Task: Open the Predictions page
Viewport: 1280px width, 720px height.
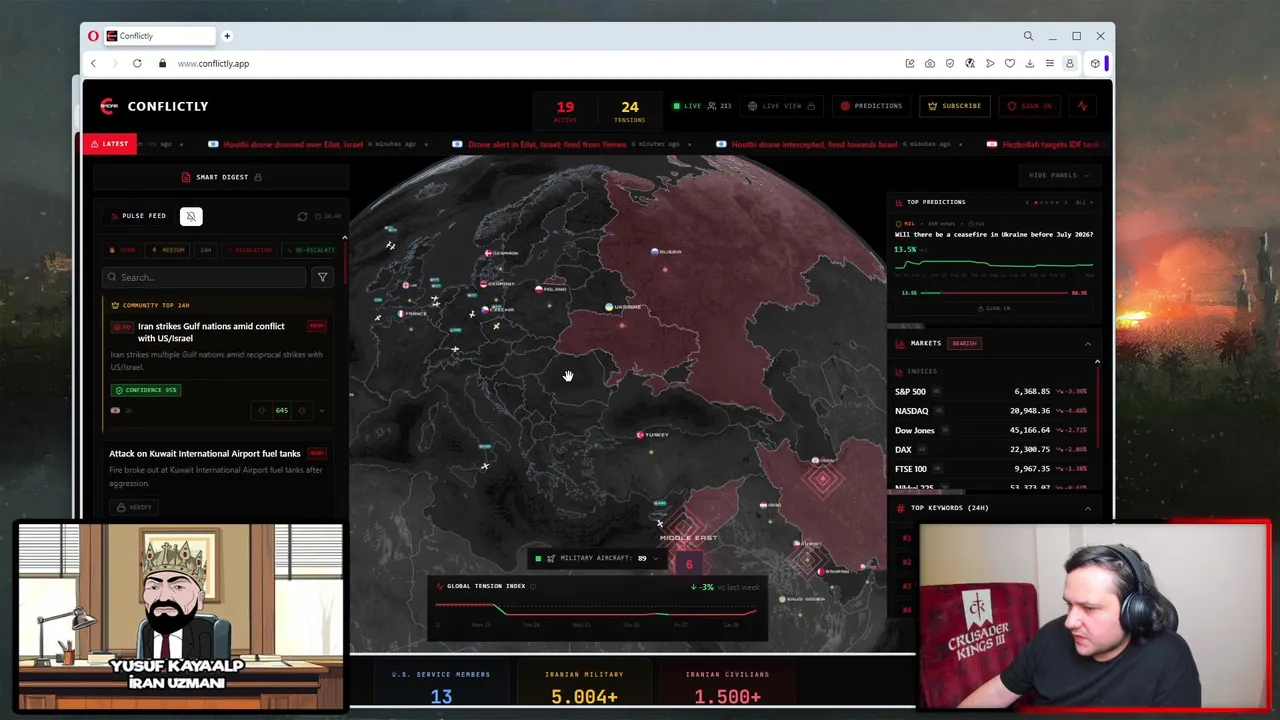Action: pos(871,106)
